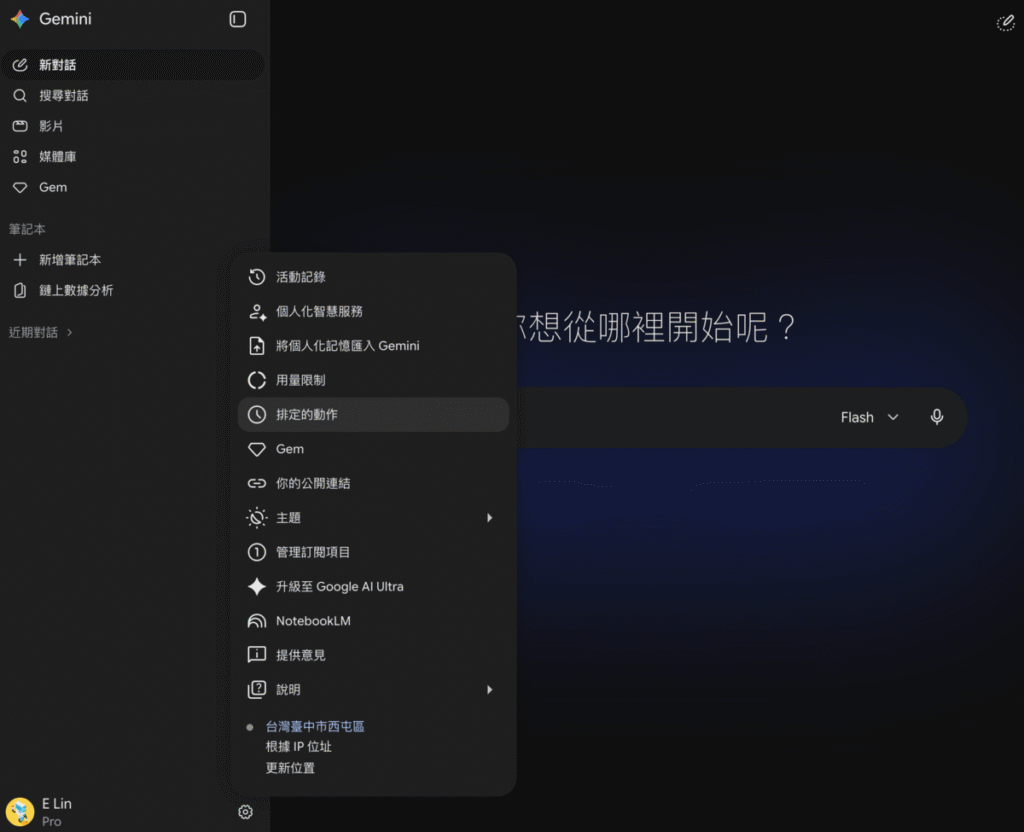The height and width of the screenshot is (832, 1024).
Task: Click the diamond icon for Gem in menu
Action: 257,449
